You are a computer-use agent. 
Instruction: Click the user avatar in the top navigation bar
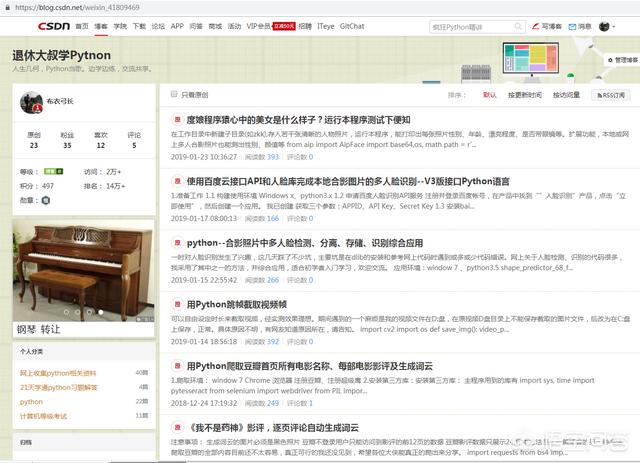pyautogui.click(x=604, y=27)
